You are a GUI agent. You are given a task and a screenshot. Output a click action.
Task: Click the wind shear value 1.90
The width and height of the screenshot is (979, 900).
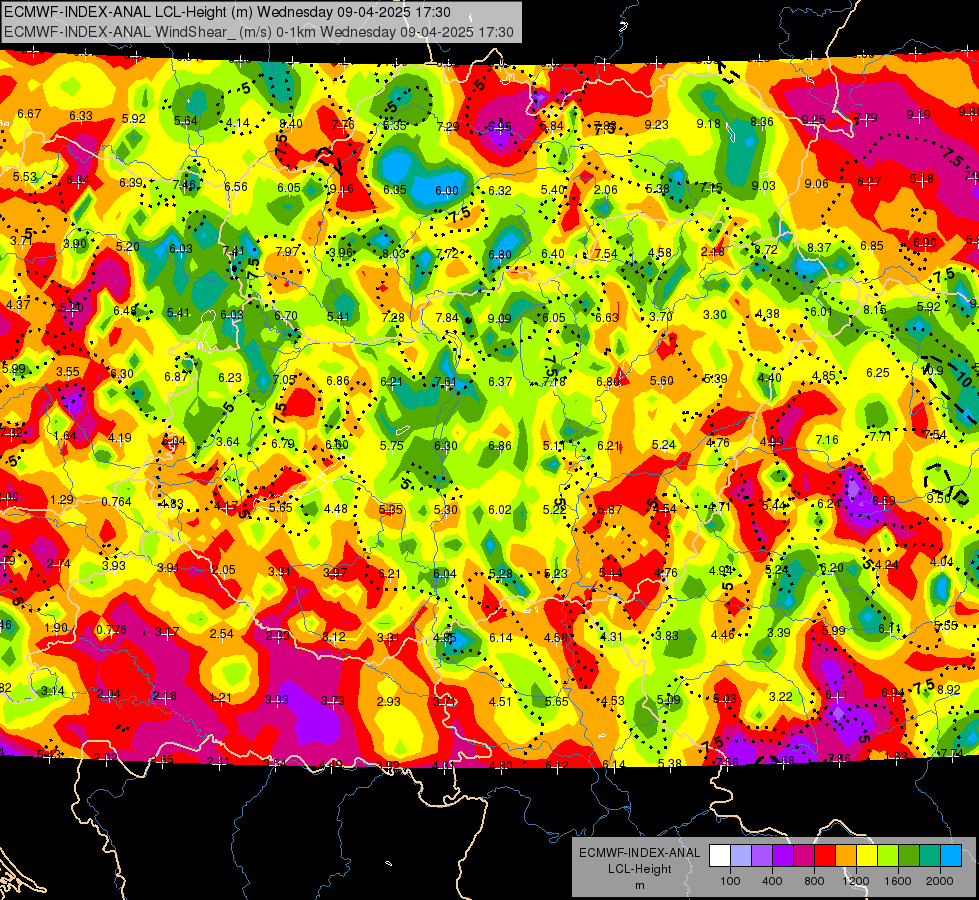coord(56,628)
